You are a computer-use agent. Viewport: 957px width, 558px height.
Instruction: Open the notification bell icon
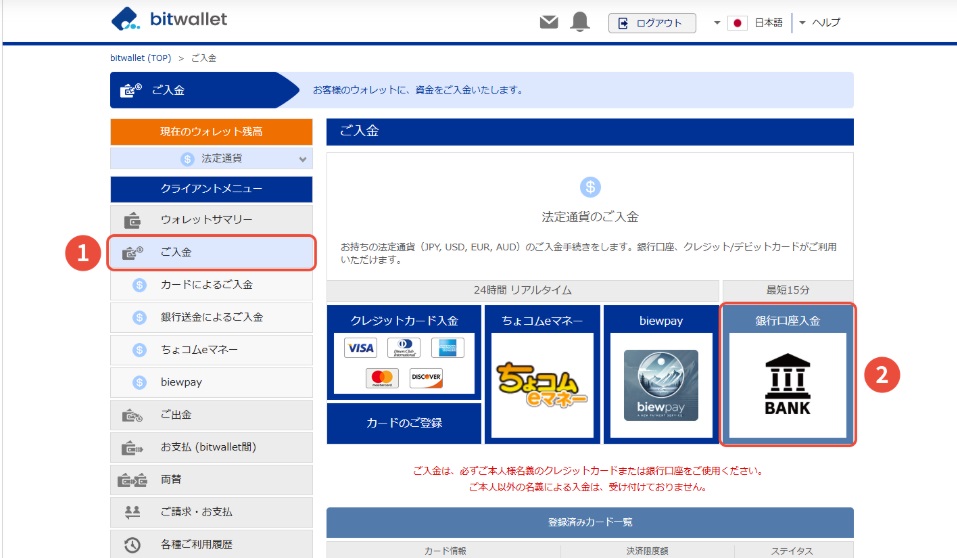[x=580, y=22]
